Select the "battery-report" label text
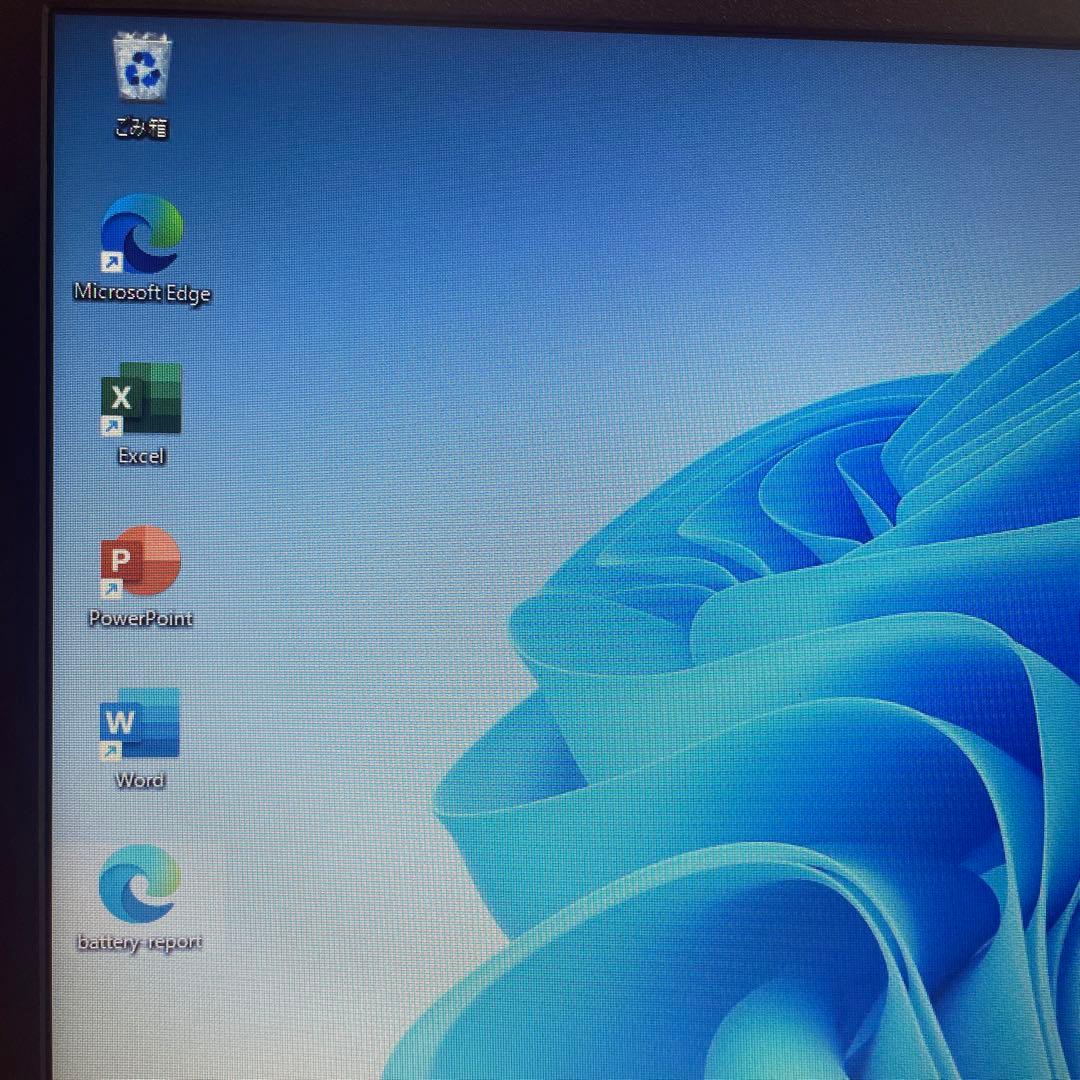This screenshot has height=1080, width=1080. 139,940
